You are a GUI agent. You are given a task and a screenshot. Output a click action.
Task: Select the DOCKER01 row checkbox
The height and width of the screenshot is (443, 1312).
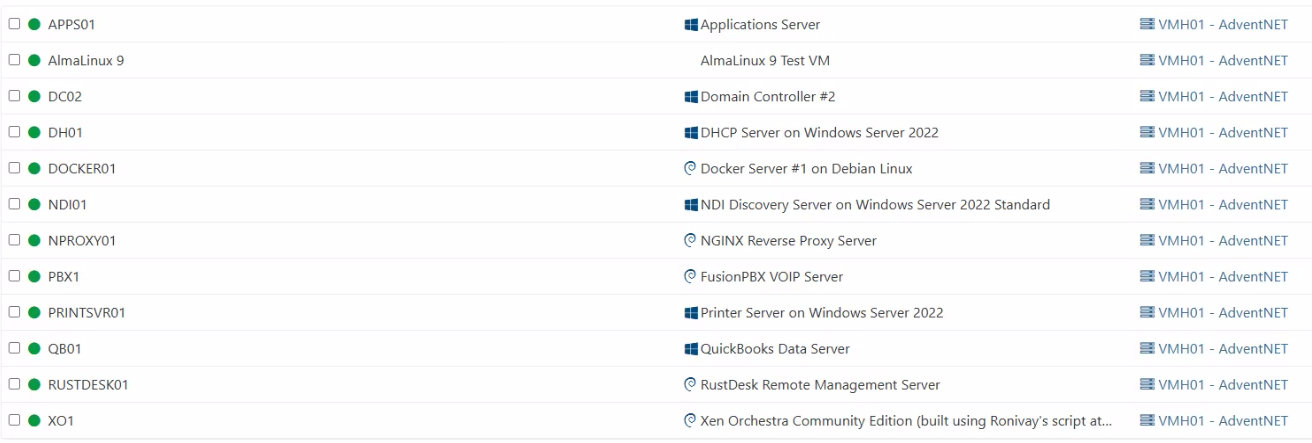14,168
